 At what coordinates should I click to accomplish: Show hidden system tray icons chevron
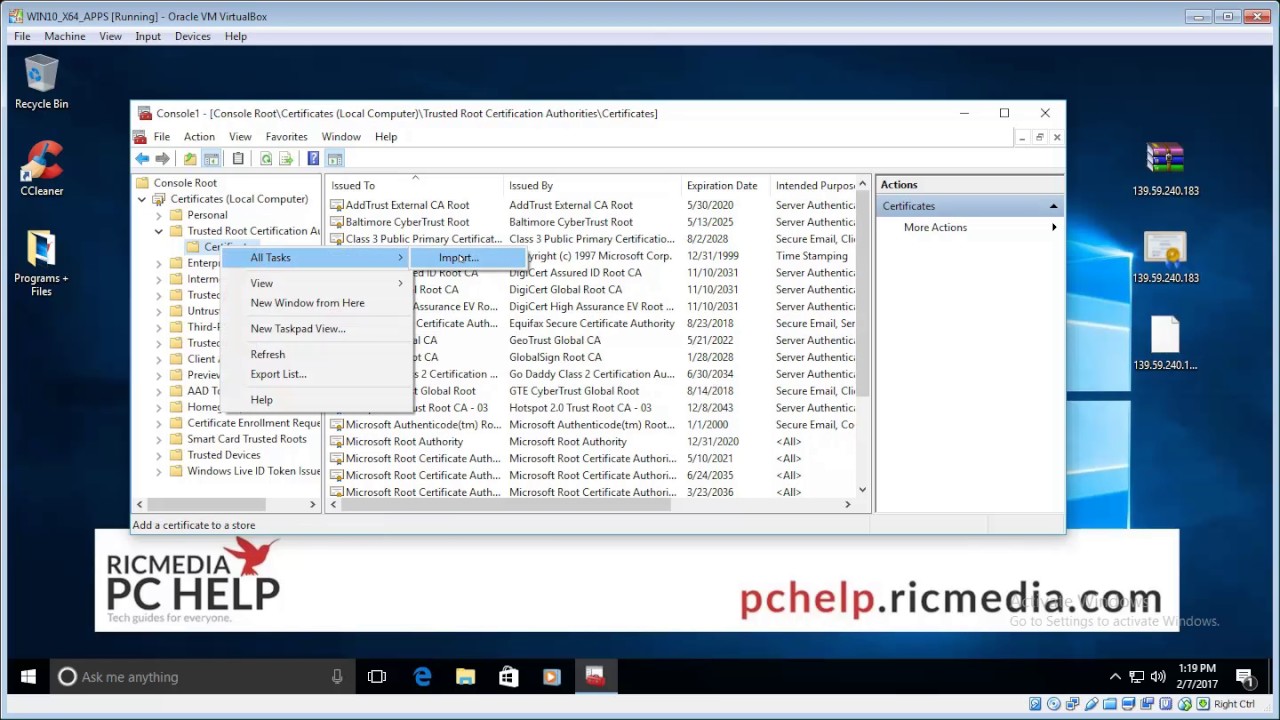1116,677
